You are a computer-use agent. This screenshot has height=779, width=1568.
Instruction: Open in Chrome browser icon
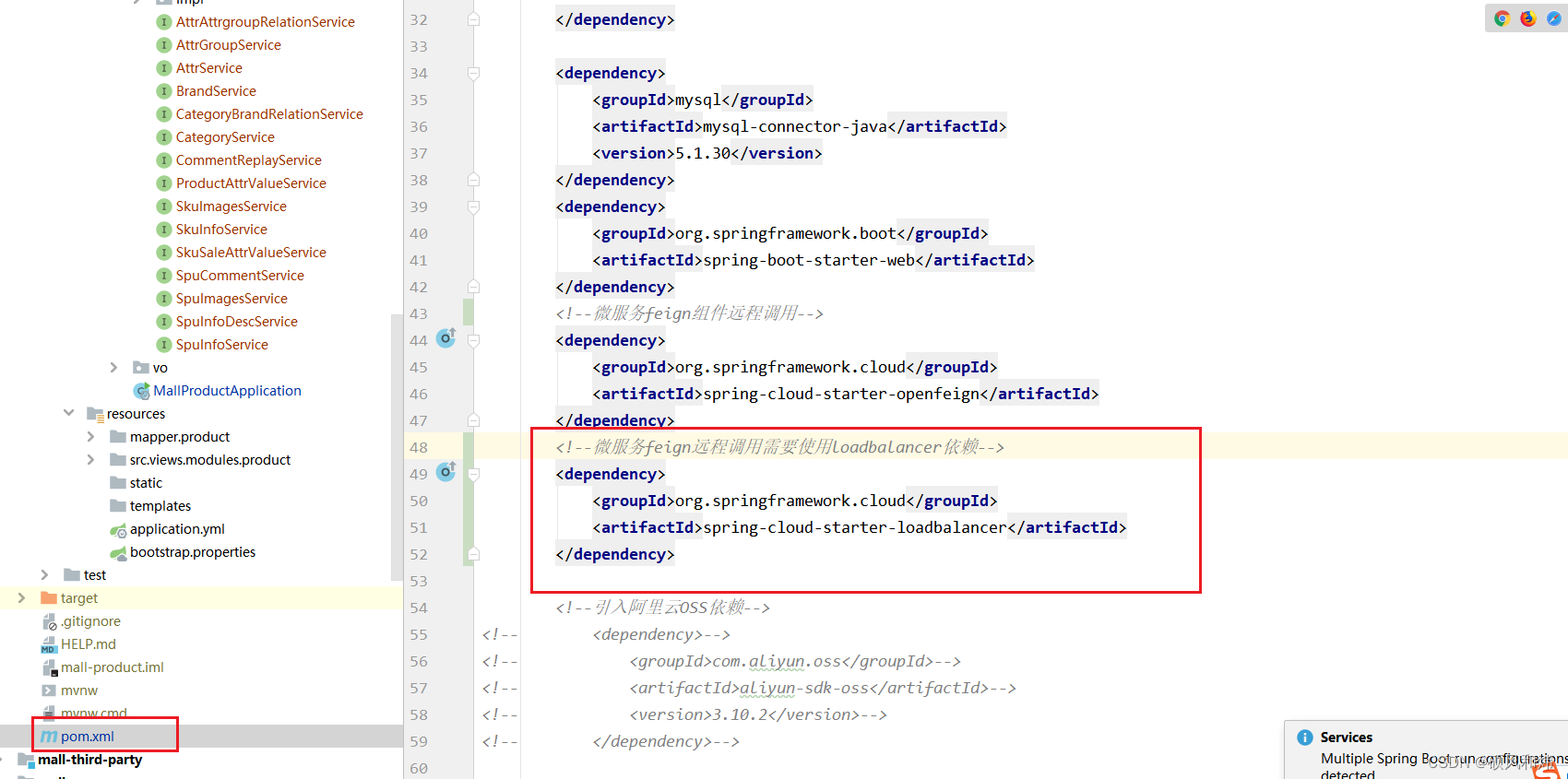[1502, 18]
